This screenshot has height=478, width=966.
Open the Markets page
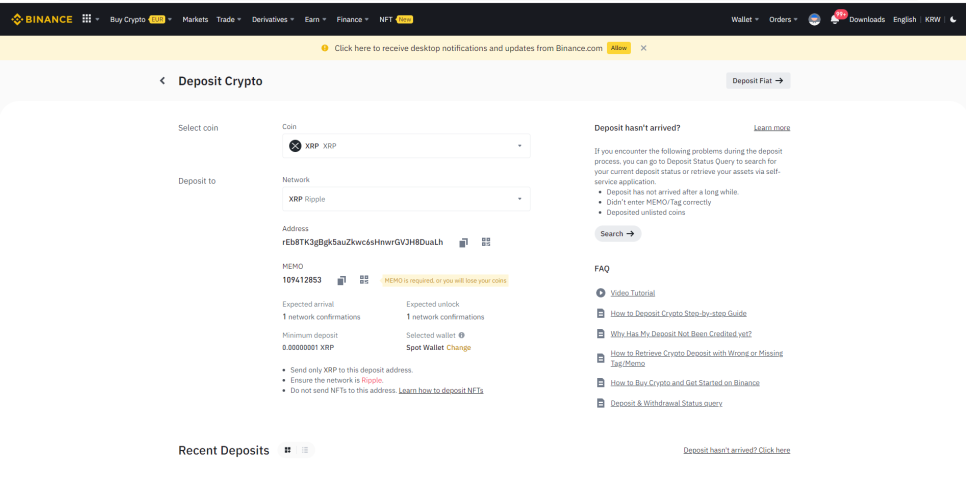point(195,20)
